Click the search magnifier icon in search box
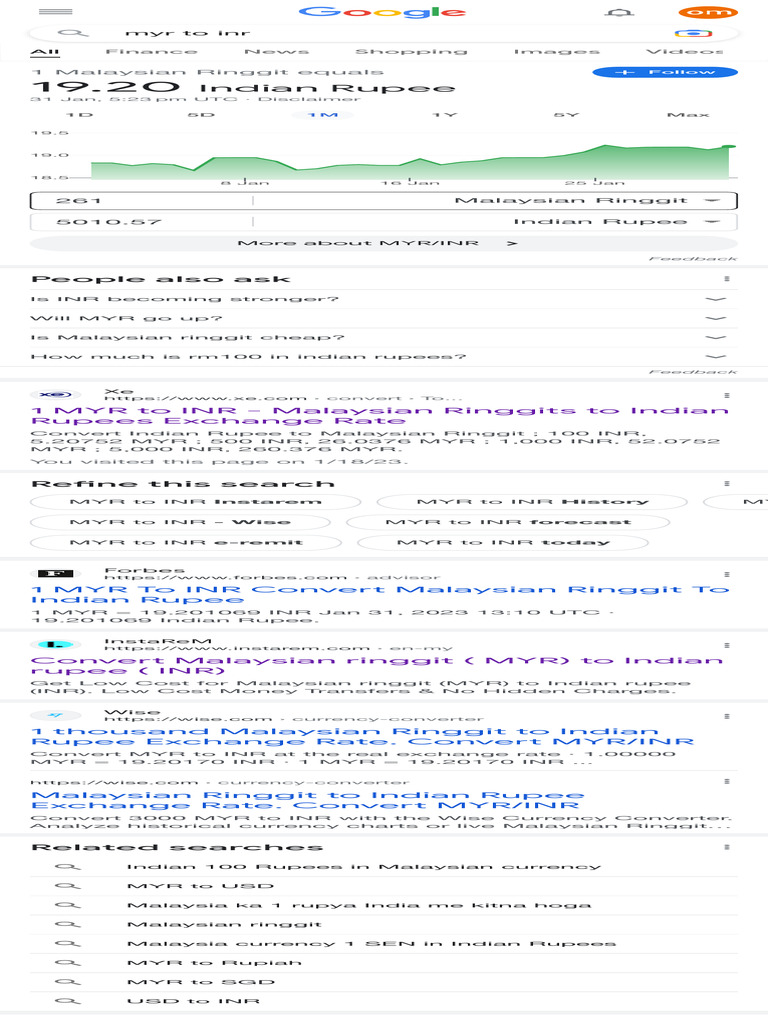Screen dimensions: 768x1024 (x=73, y=33)
